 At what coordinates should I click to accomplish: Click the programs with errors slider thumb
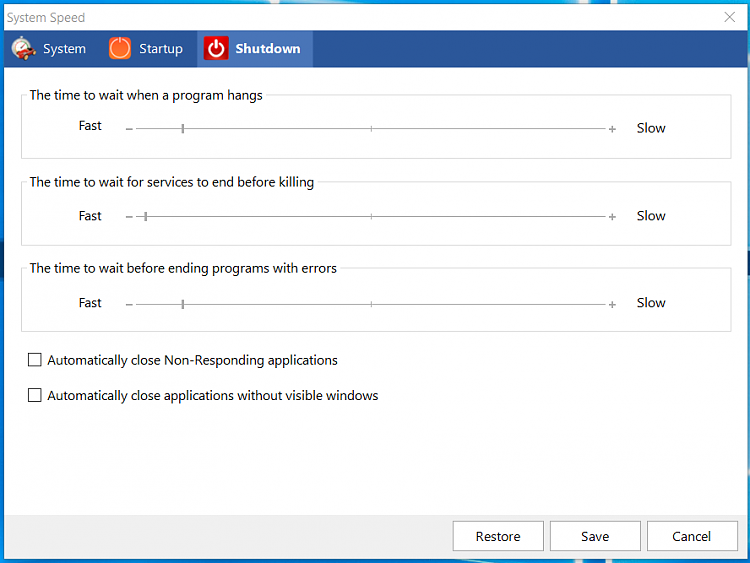pos(183,304)
